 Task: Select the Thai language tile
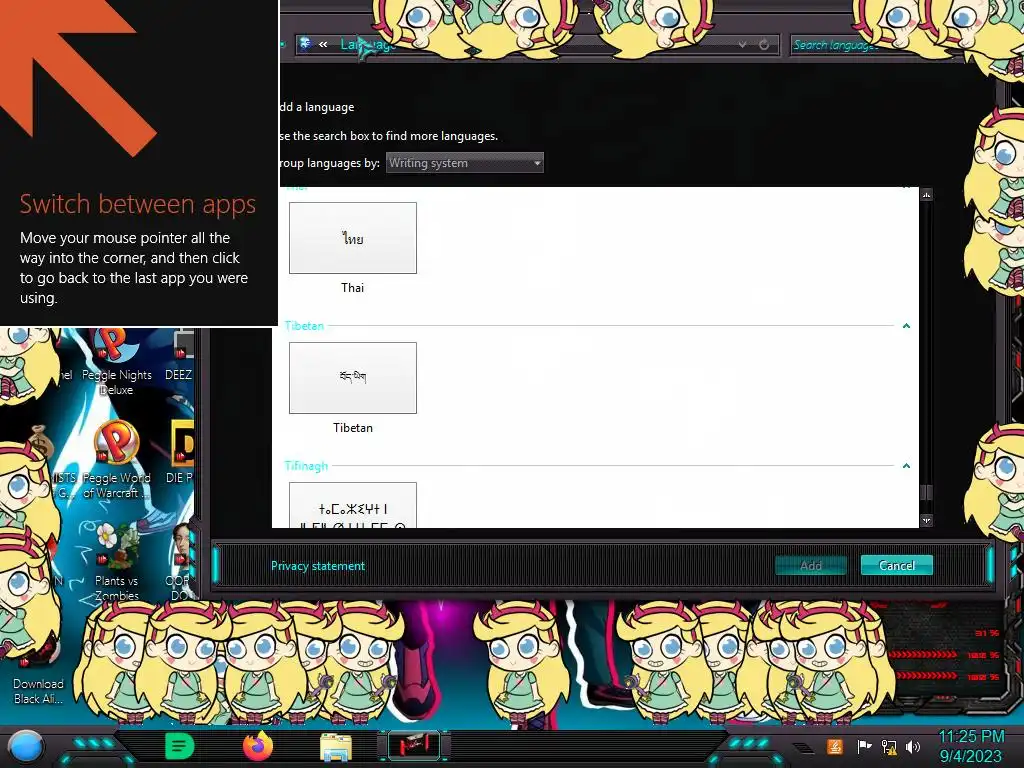click(x=353, y=238)
